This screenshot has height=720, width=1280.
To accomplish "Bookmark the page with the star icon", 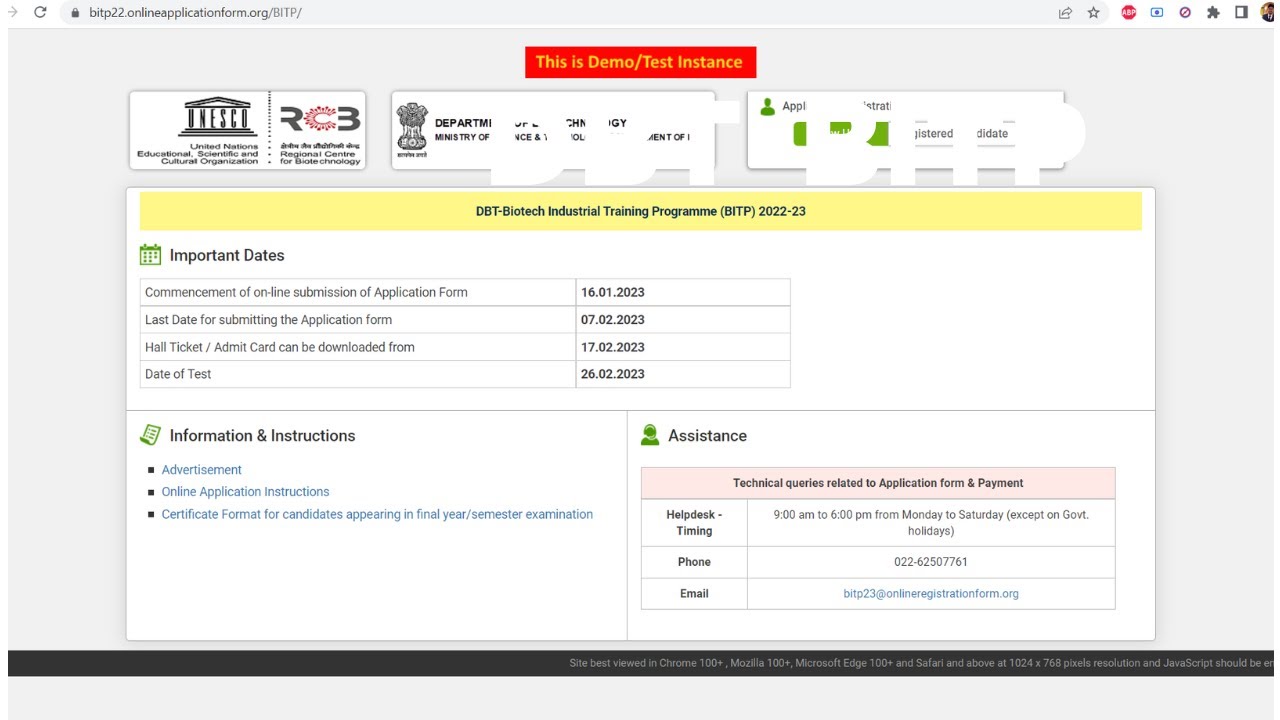I will click(x=1093, y=13).
